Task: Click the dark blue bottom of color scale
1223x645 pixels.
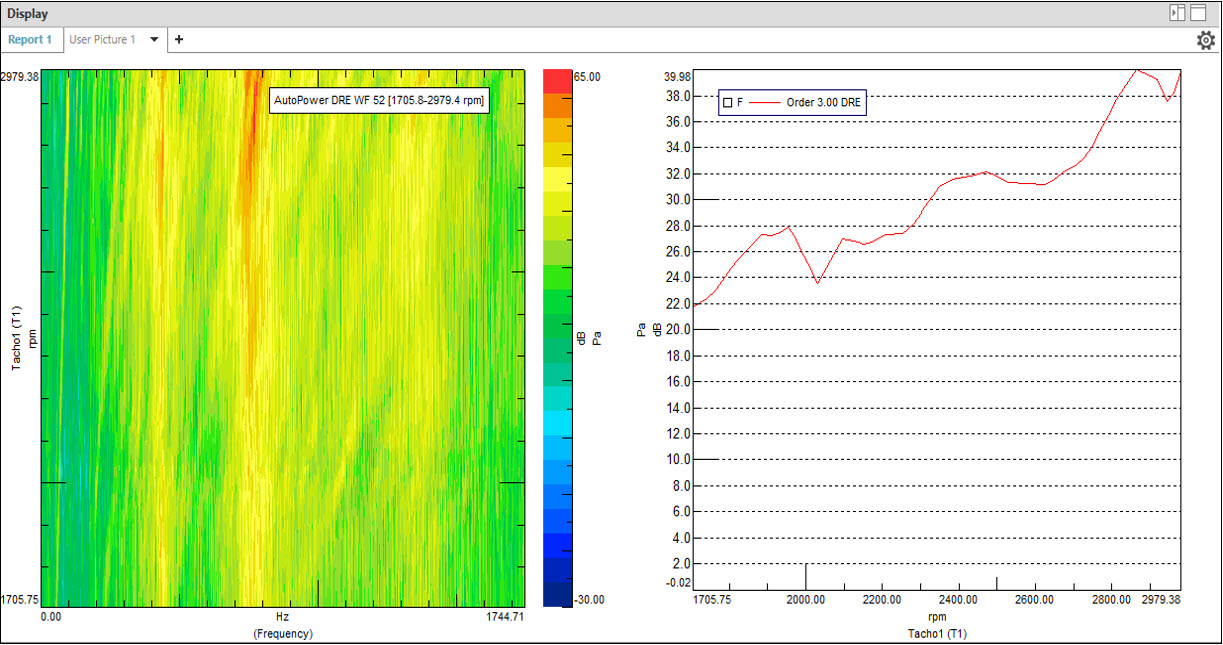Action: [557, 595]
